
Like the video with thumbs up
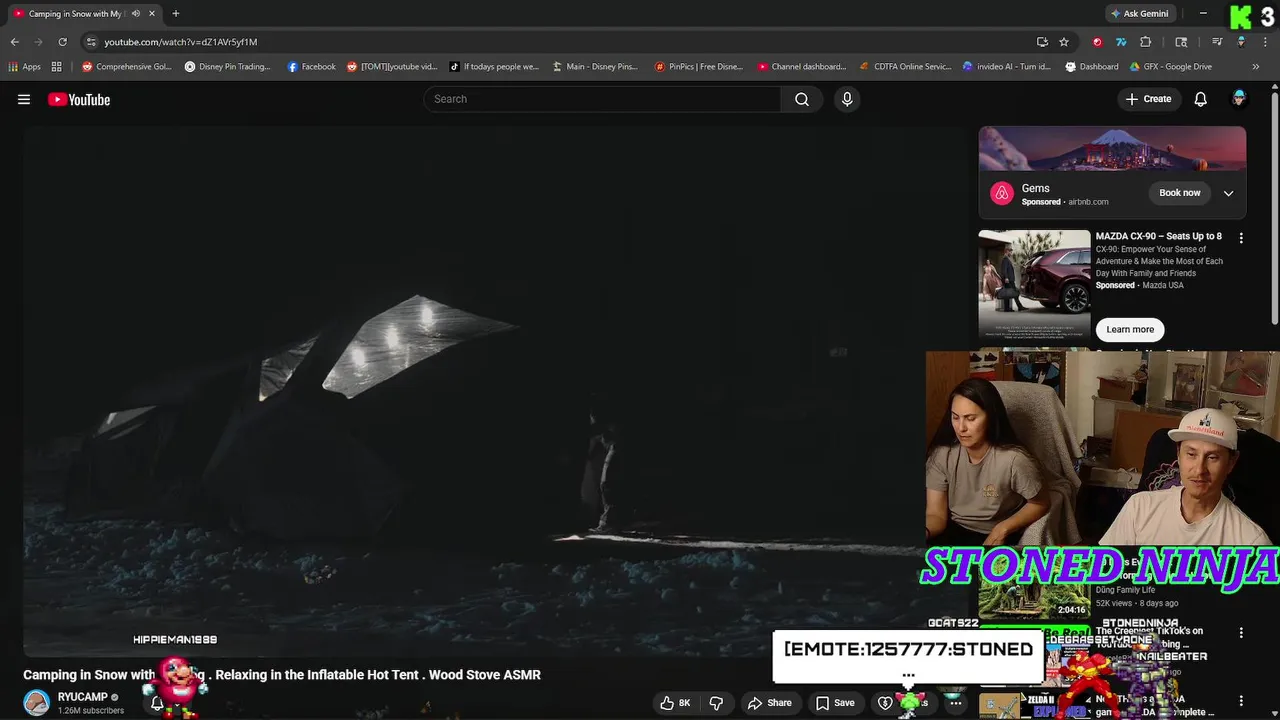pyautogui.click(x=676, y=703)
